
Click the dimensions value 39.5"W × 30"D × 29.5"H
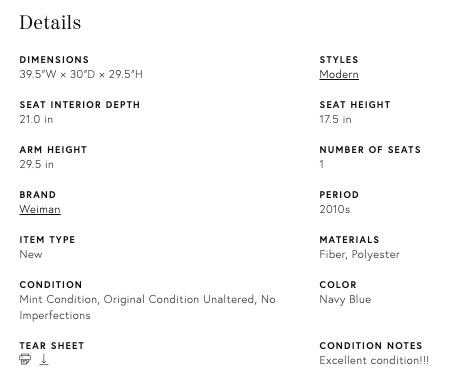click(81, 74)
